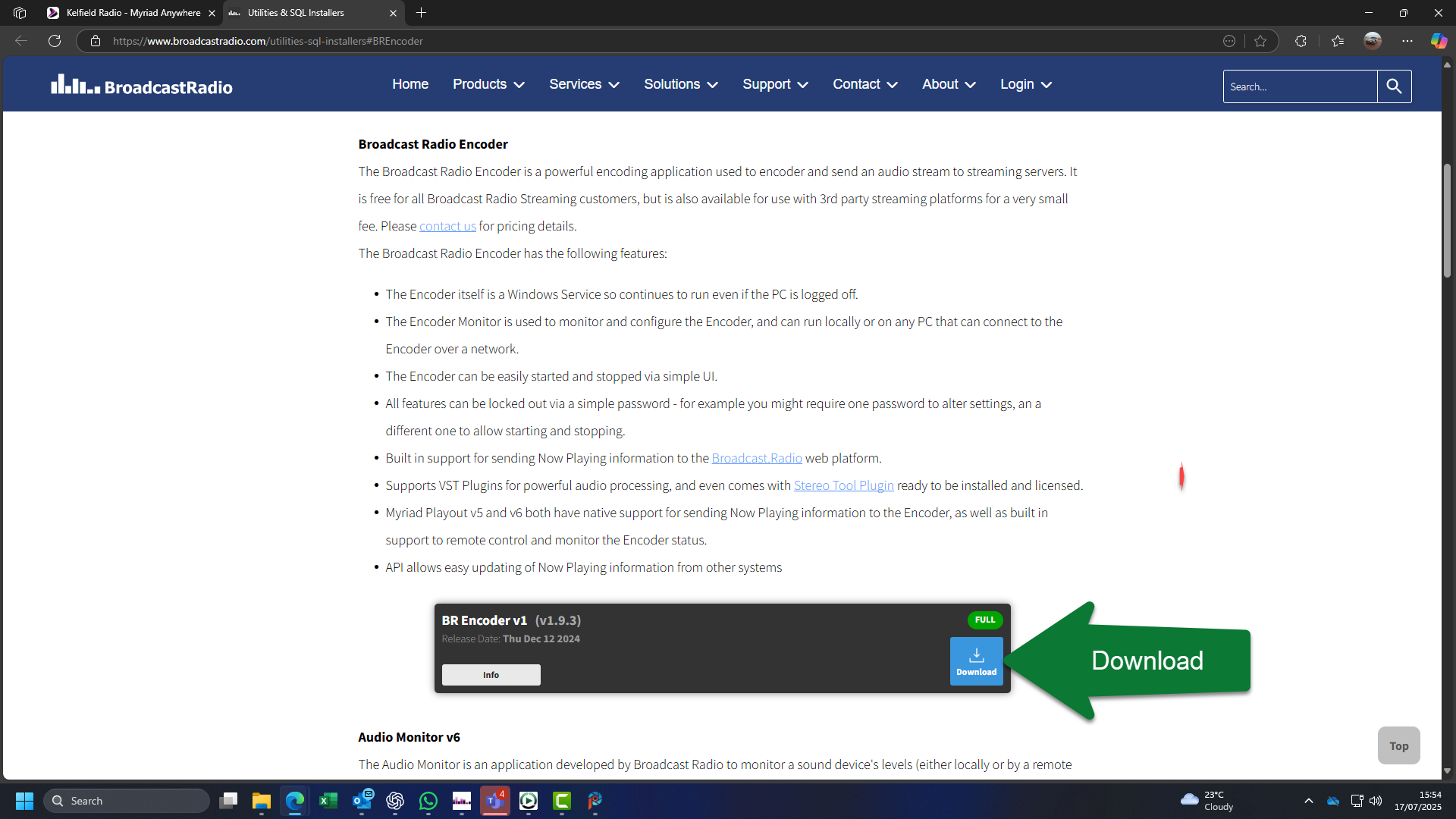The image size is (1456, 819).
Task: Open Outlook from the taskbar
Action: tap(362, 800)
